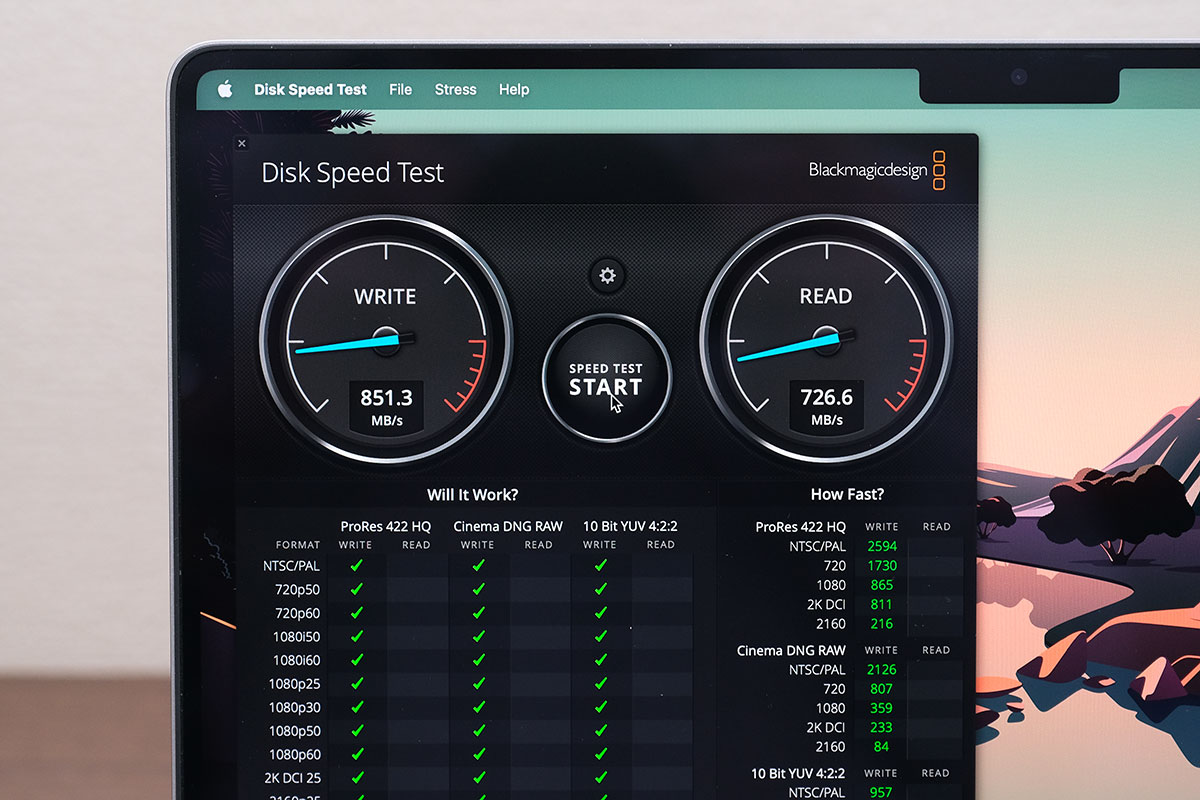This screenshot has width=1200, height=800.
Task: Click ProRes write checkmark for NTSC/PAL
Action: 356,565
